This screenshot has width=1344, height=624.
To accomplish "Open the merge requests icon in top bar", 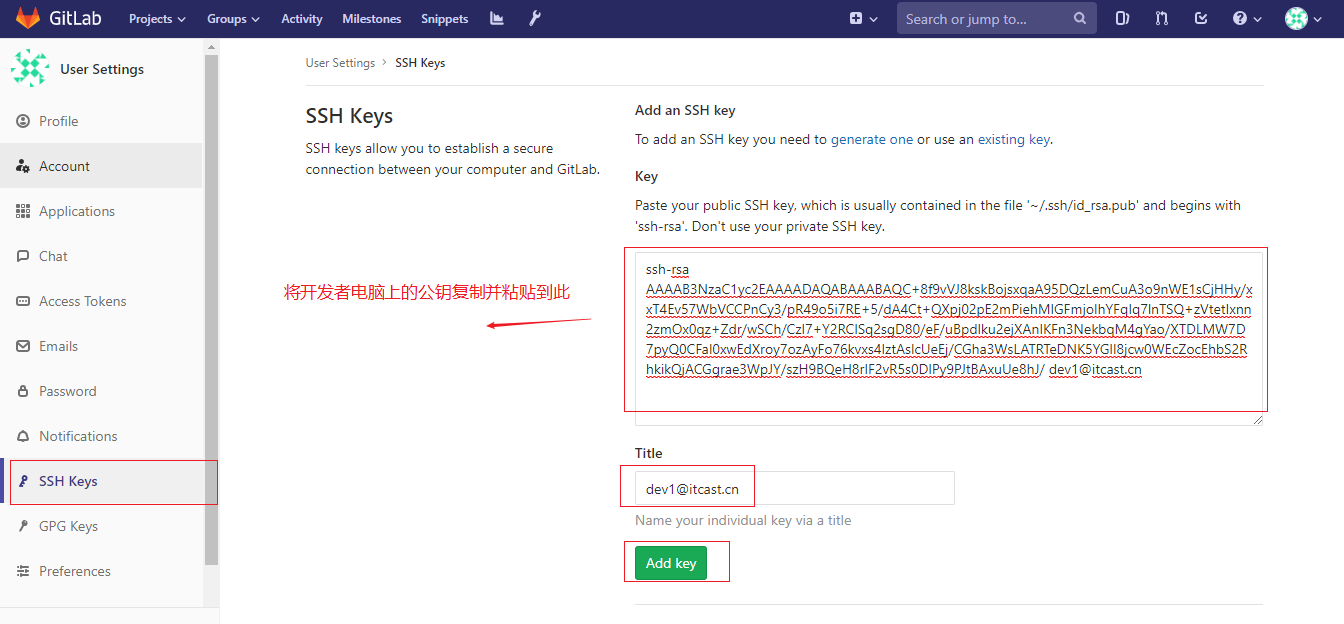I will [1162, 18].
